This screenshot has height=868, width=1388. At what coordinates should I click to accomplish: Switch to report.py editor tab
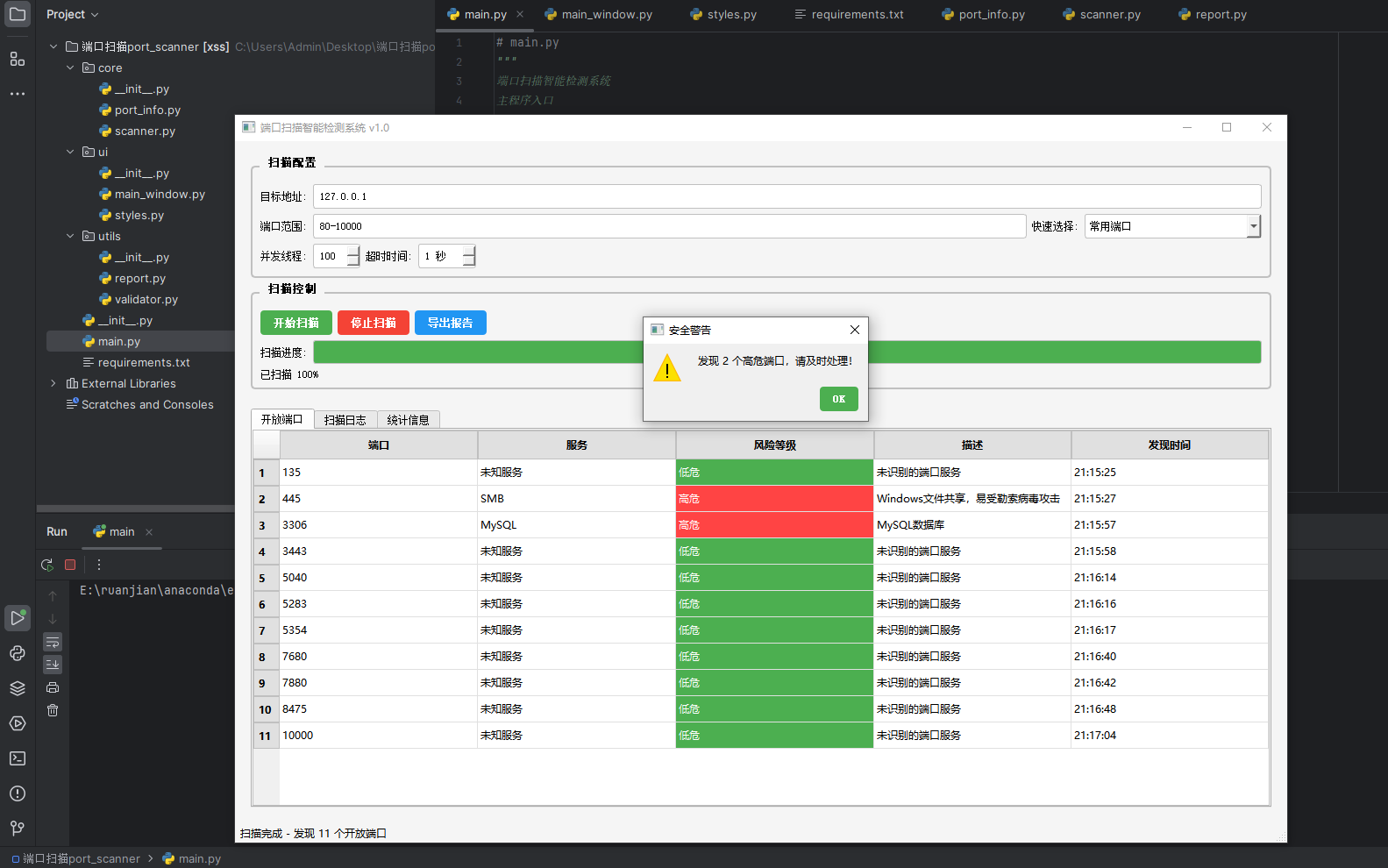pos(1213,15)
